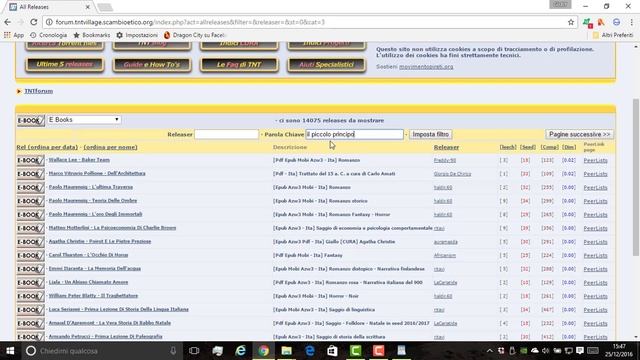This screenshot has width=640, height=360.
Task: Click the E-BOOK icon beside Dell'Architettura row
Action: tap(31, 174)
